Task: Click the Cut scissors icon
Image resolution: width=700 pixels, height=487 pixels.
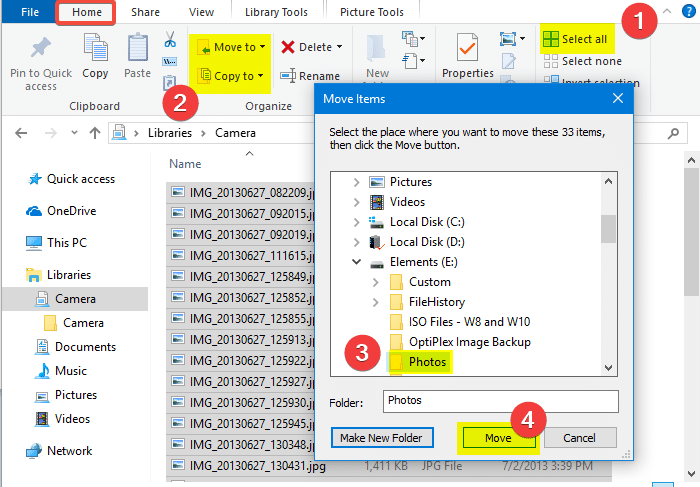Action: (x=169, y=39)
